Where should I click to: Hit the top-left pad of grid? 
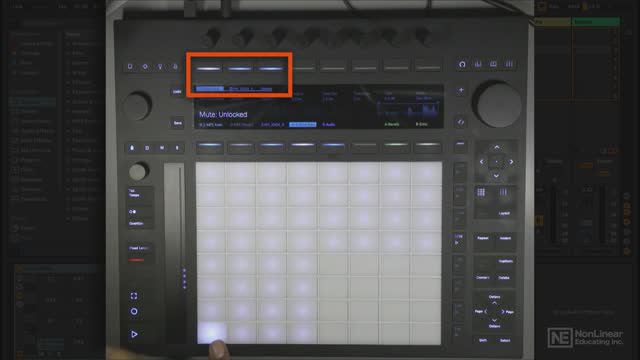point(211,173)
